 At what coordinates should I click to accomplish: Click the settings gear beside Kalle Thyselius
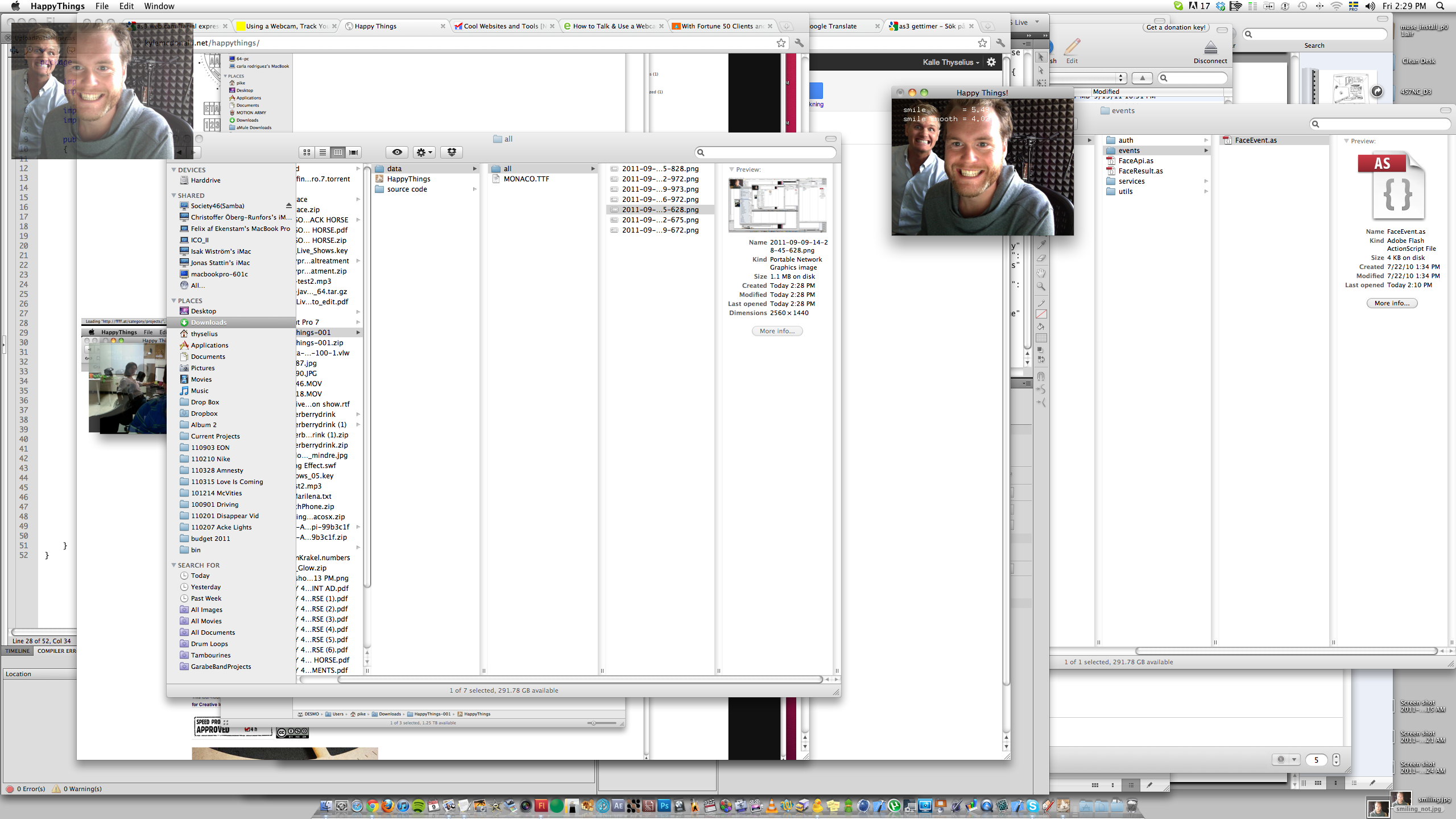991,63
